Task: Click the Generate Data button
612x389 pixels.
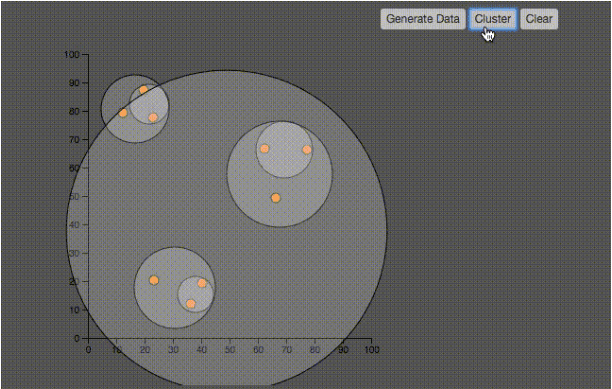Action: pos(423,19)
